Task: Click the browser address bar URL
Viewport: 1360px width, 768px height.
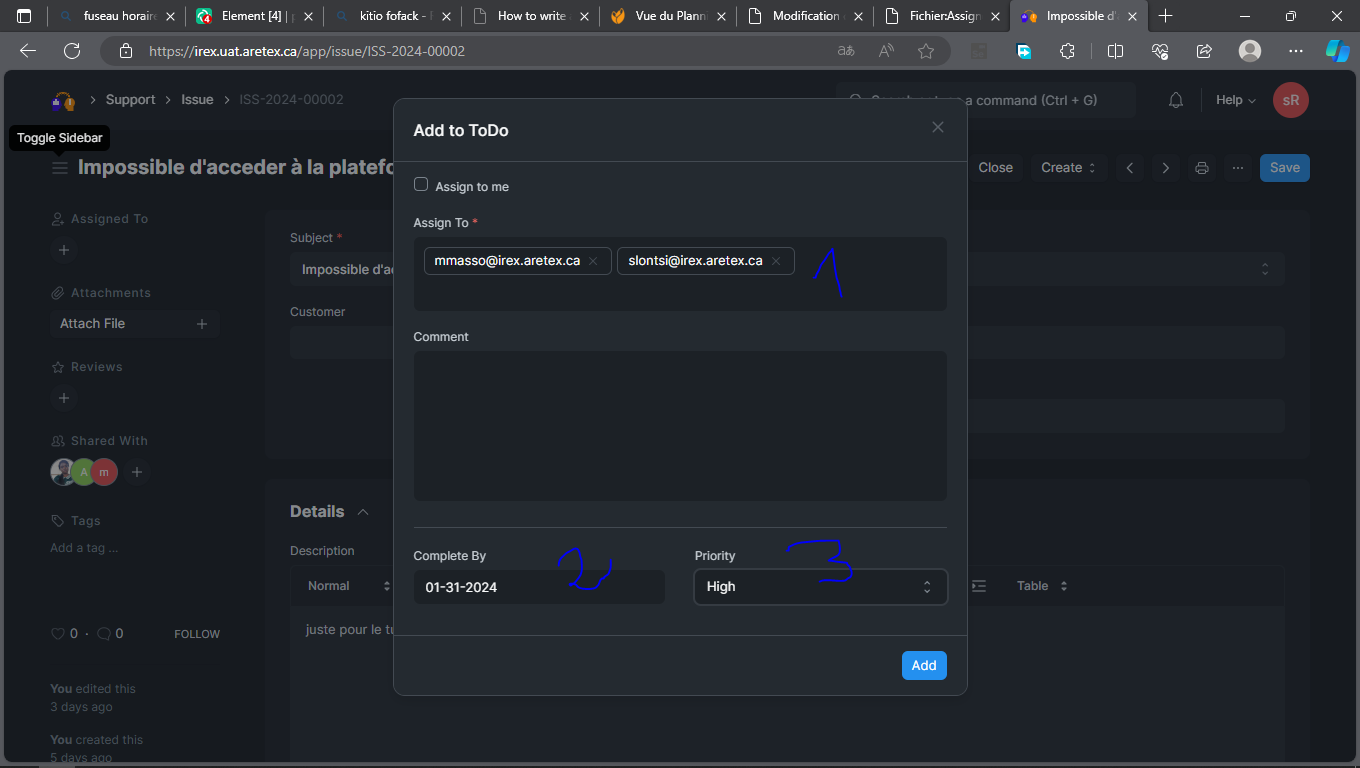Action: pyautogui.click(x=307, y=51)
